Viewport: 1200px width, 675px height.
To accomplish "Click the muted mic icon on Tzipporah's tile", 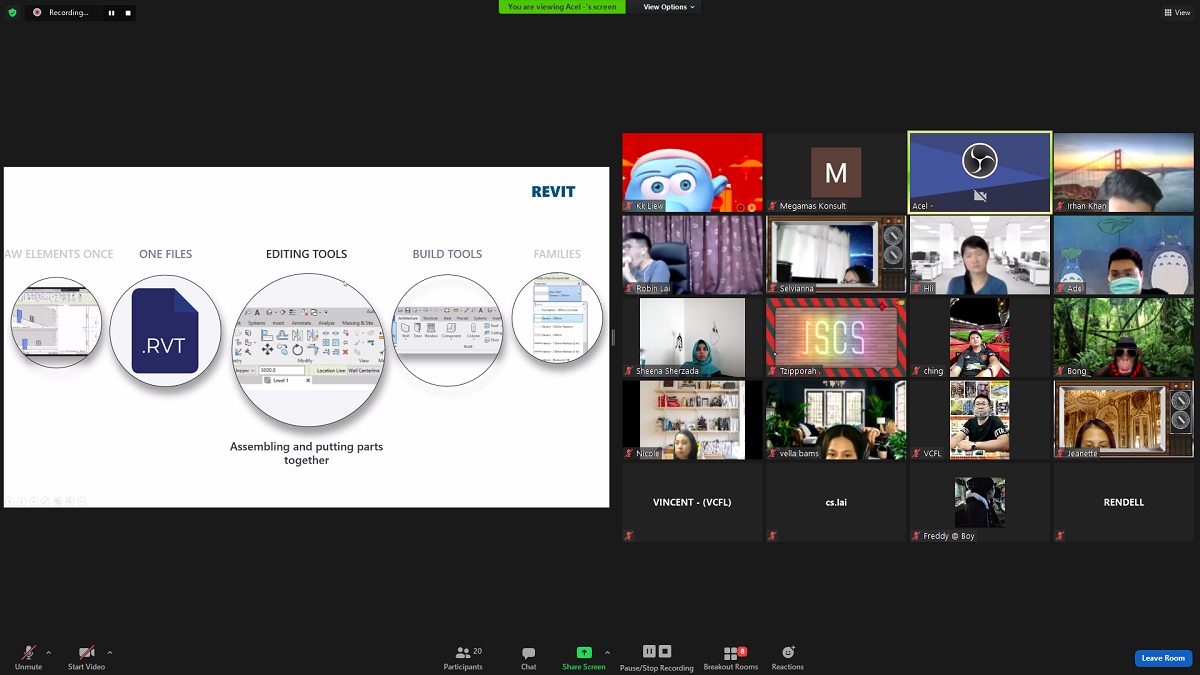I will tap(773, 371).
